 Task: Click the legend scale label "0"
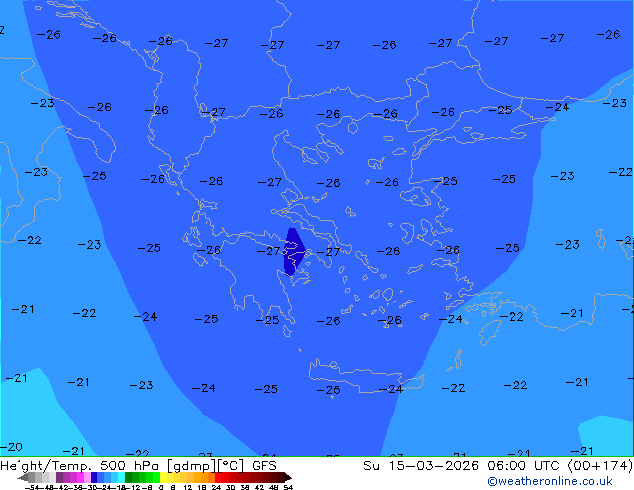coord(161,488)
